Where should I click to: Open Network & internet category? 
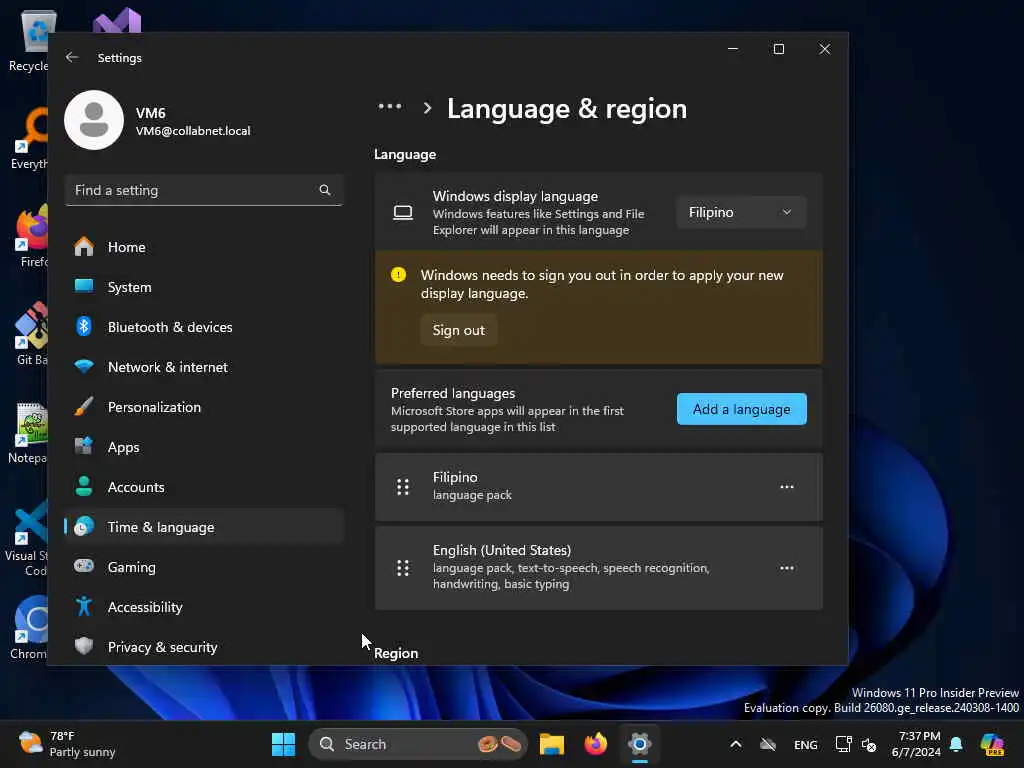pyautogui.click(x=204, y=367)
